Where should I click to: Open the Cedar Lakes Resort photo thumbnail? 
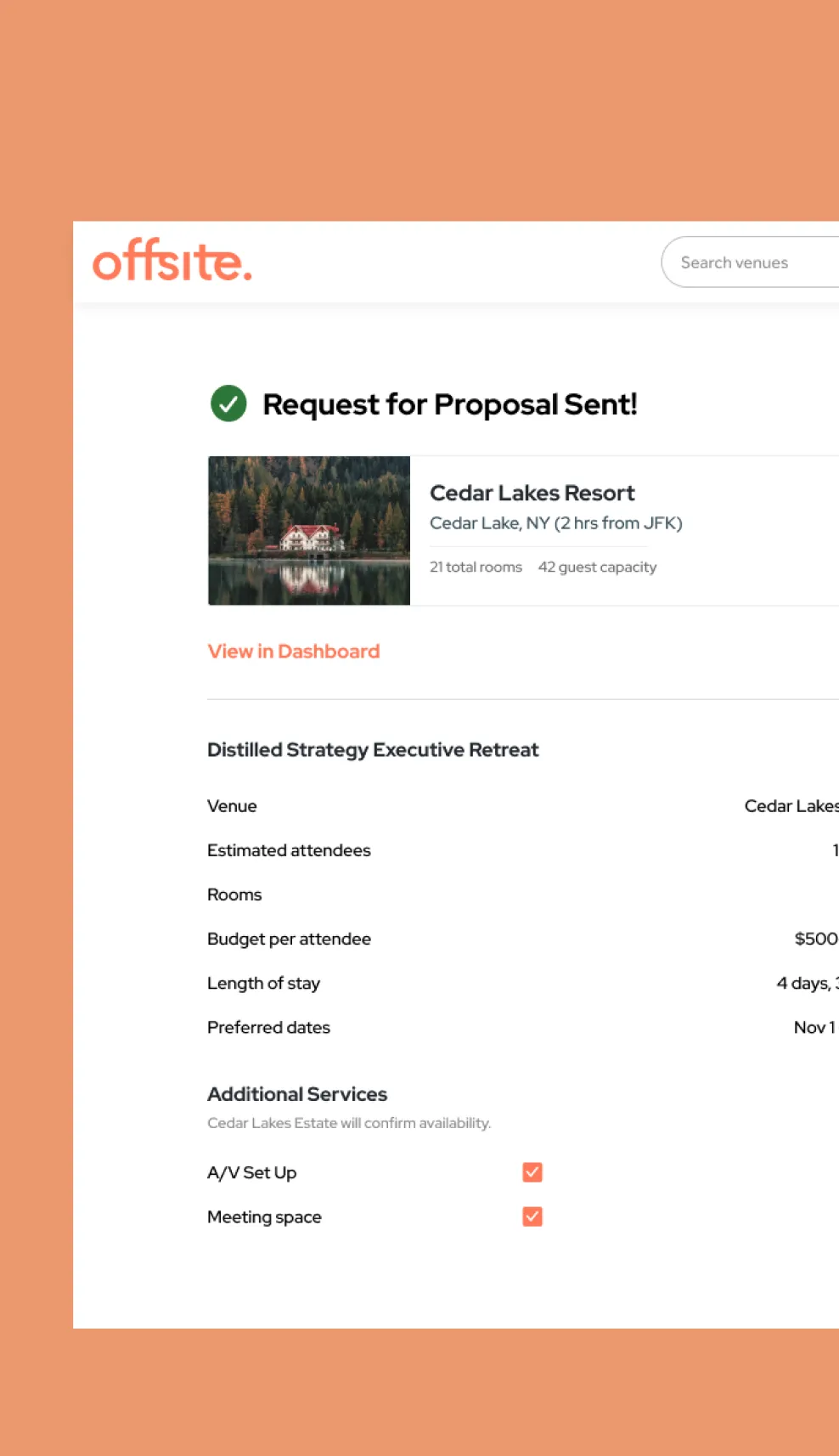309,531
